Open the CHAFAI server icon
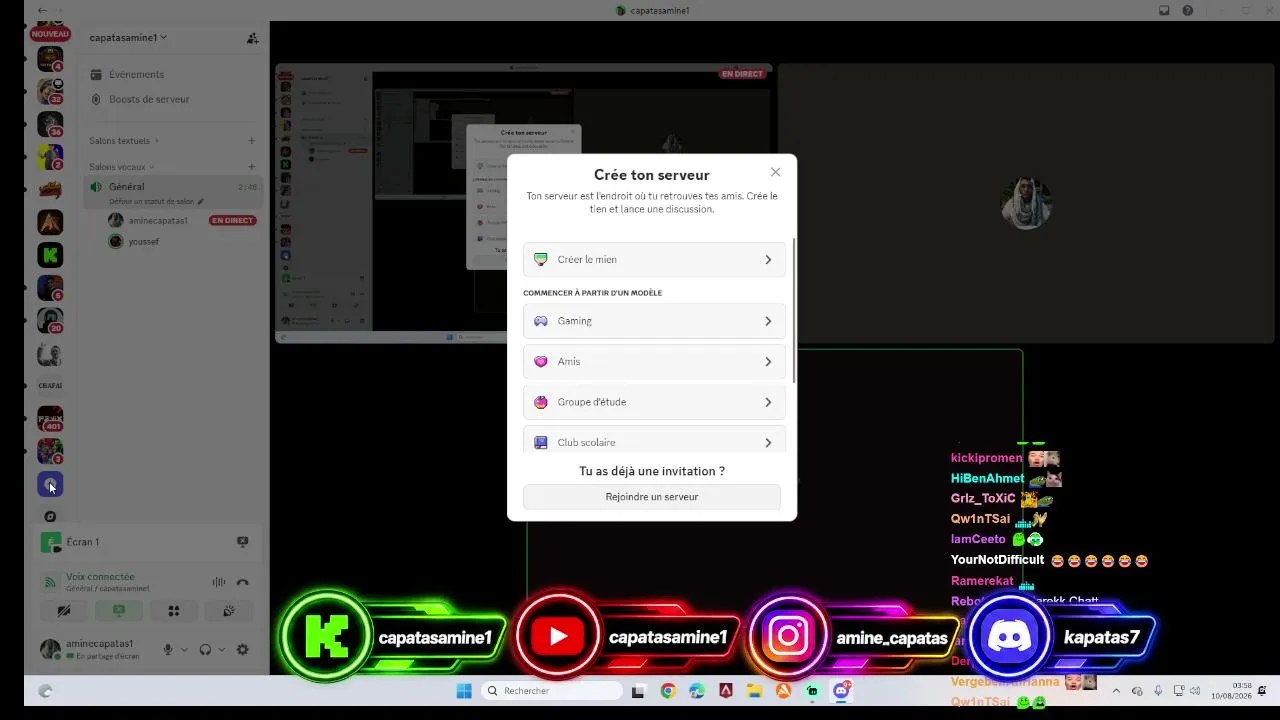Image resolution: width=1280 pixels, height=720 pixels. 50,386
